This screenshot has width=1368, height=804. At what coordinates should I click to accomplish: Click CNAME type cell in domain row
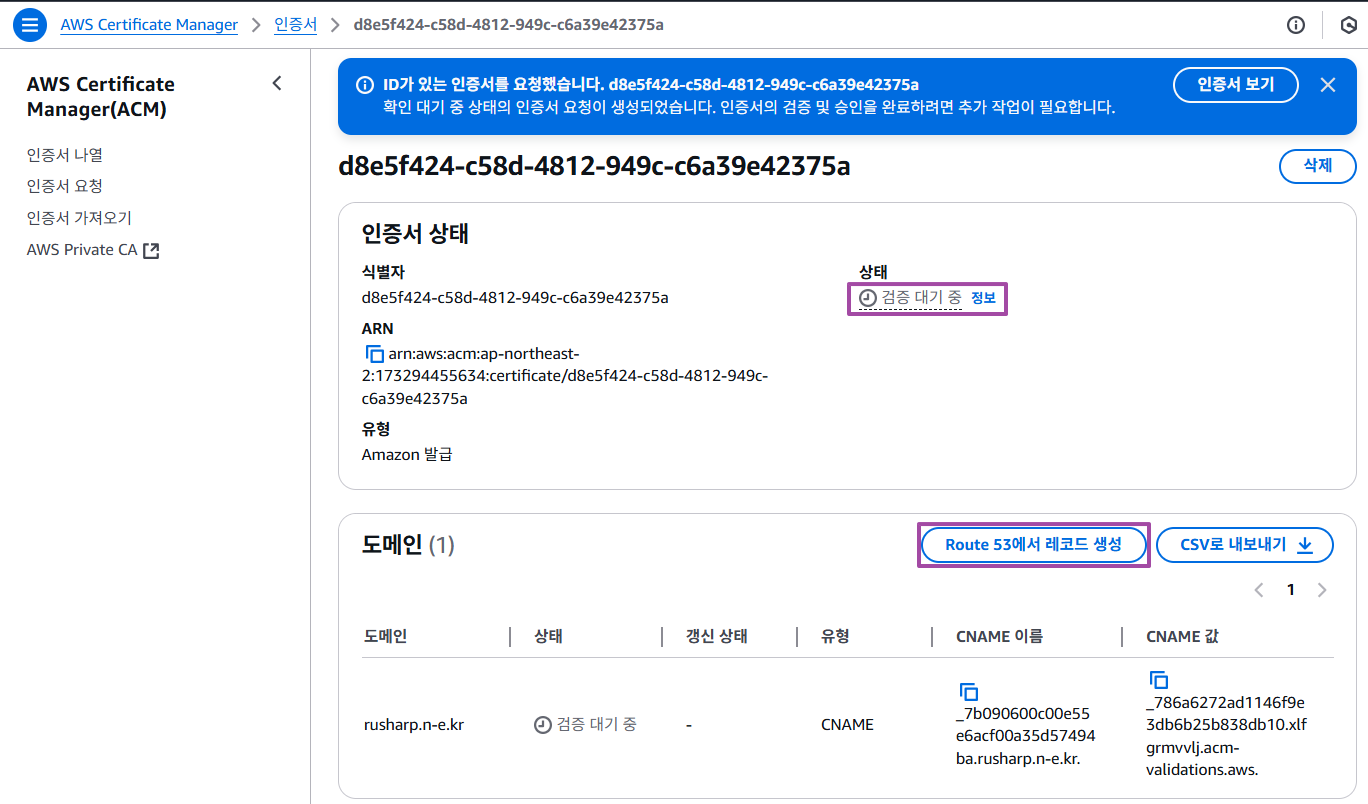pos(847,725)
